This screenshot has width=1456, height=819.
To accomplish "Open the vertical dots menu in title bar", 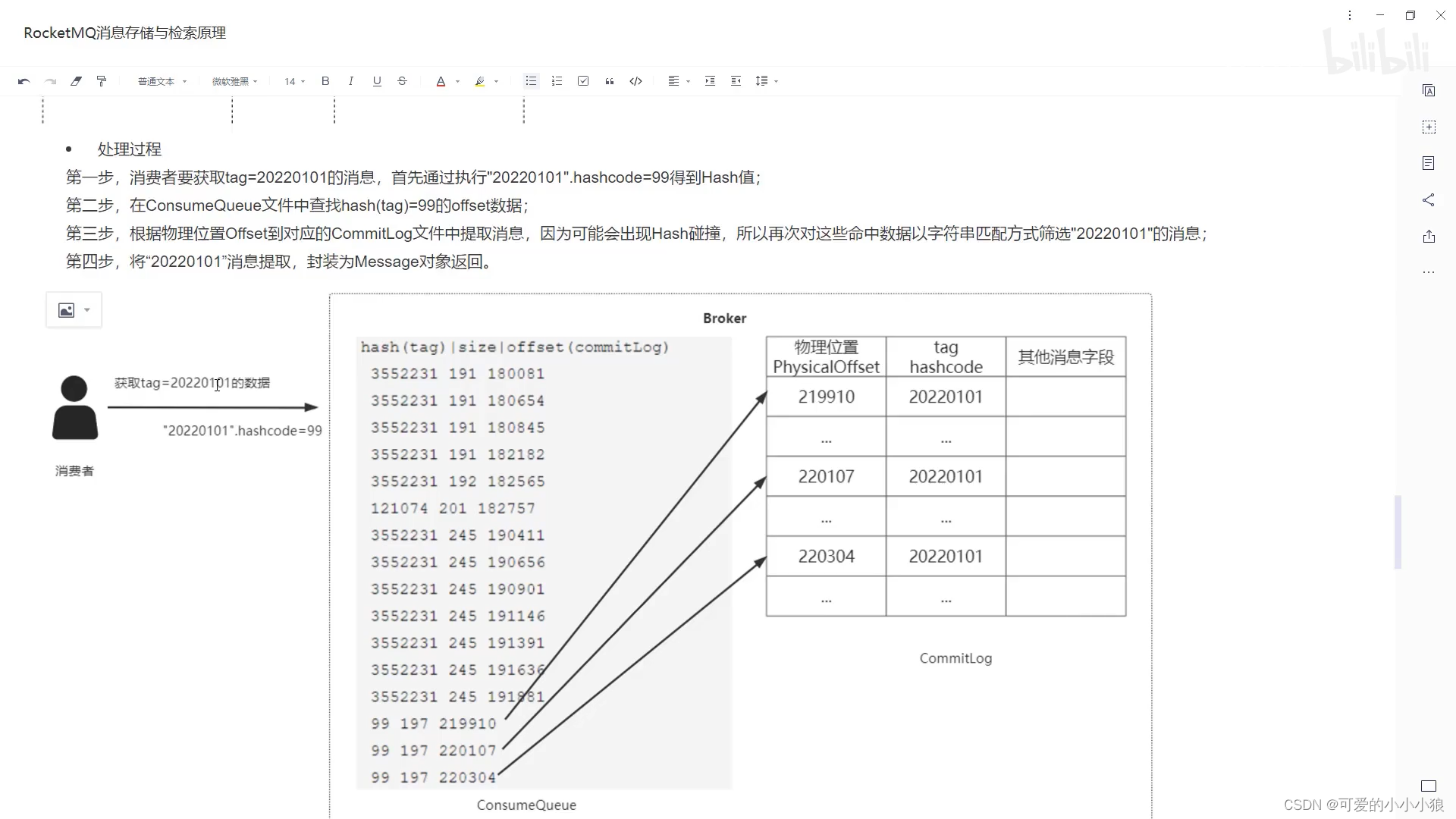I will [x=1350, y=15].
